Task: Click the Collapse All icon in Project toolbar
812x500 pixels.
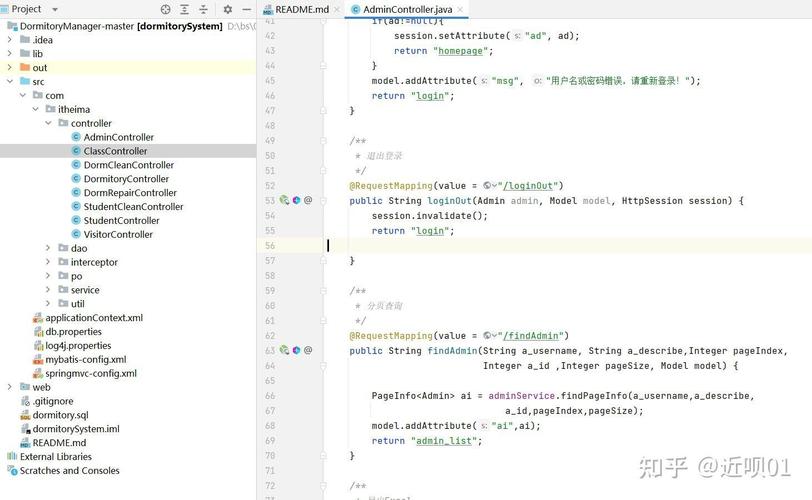Action: point(204,9)
